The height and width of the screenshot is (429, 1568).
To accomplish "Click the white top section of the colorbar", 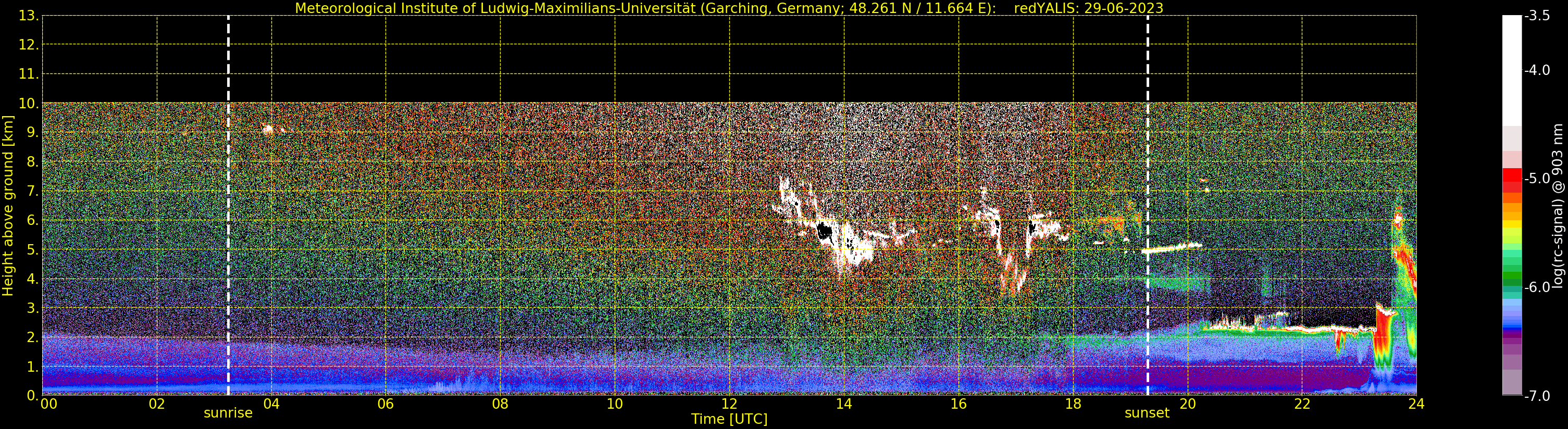I will click(1512, 70).
